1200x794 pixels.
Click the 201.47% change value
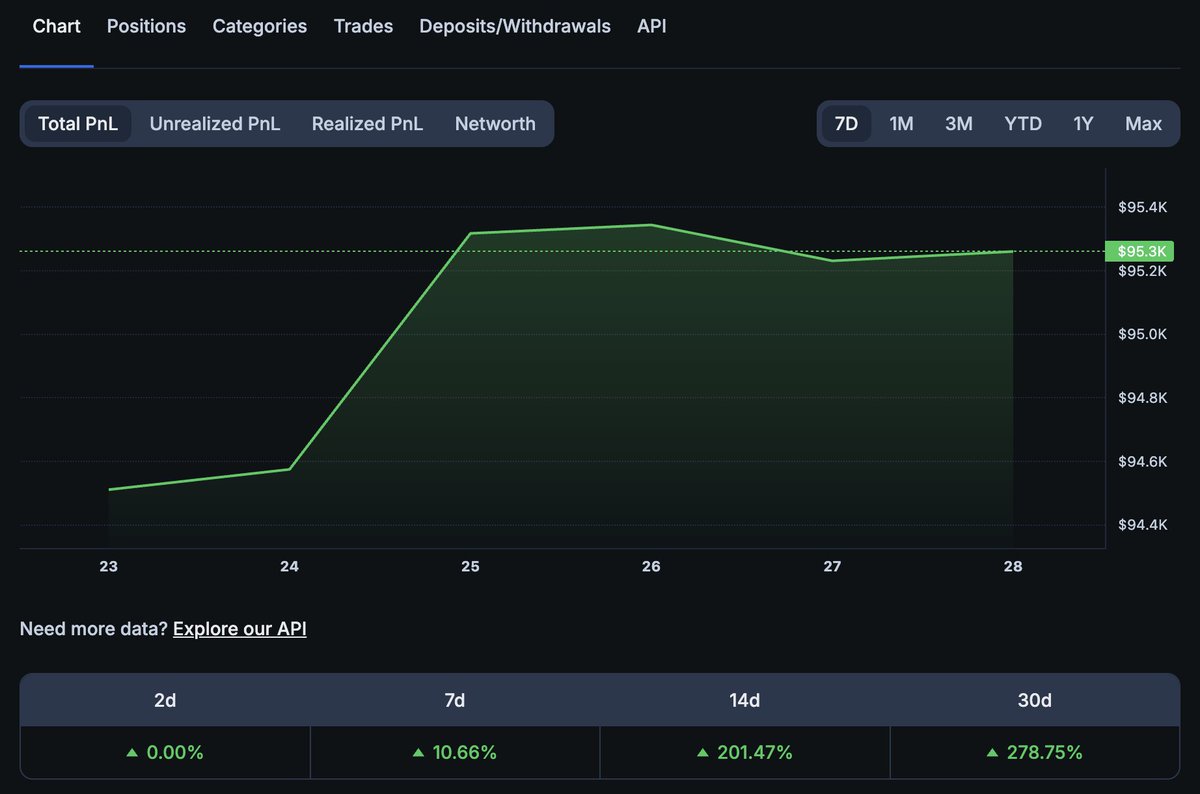pyautogui.click(x=755, y=753)
